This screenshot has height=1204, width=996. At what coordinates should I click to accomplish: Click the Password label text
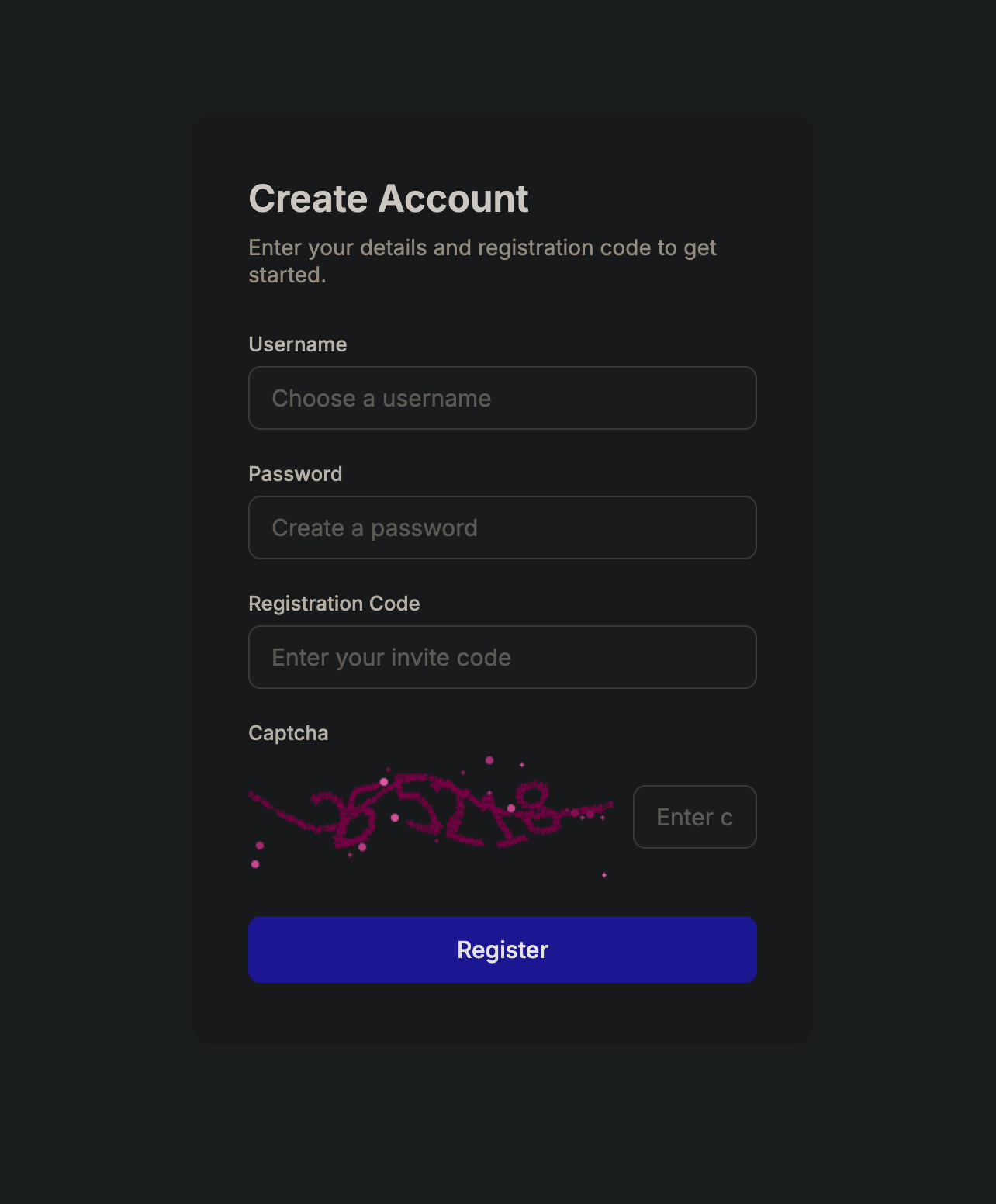[295, 474]
